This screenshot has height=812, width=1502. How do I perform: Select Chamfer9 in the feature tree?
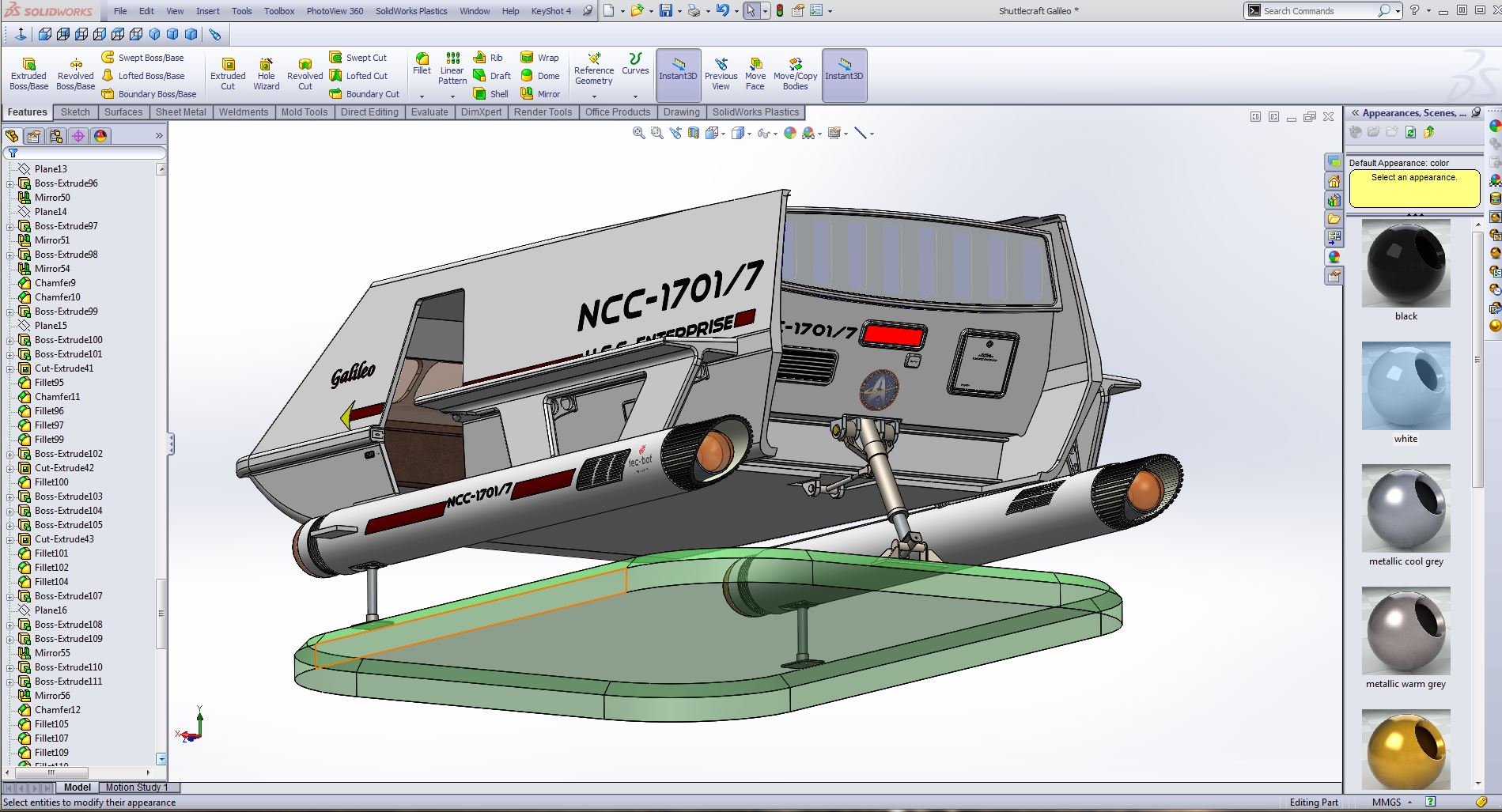coord(55,283)
